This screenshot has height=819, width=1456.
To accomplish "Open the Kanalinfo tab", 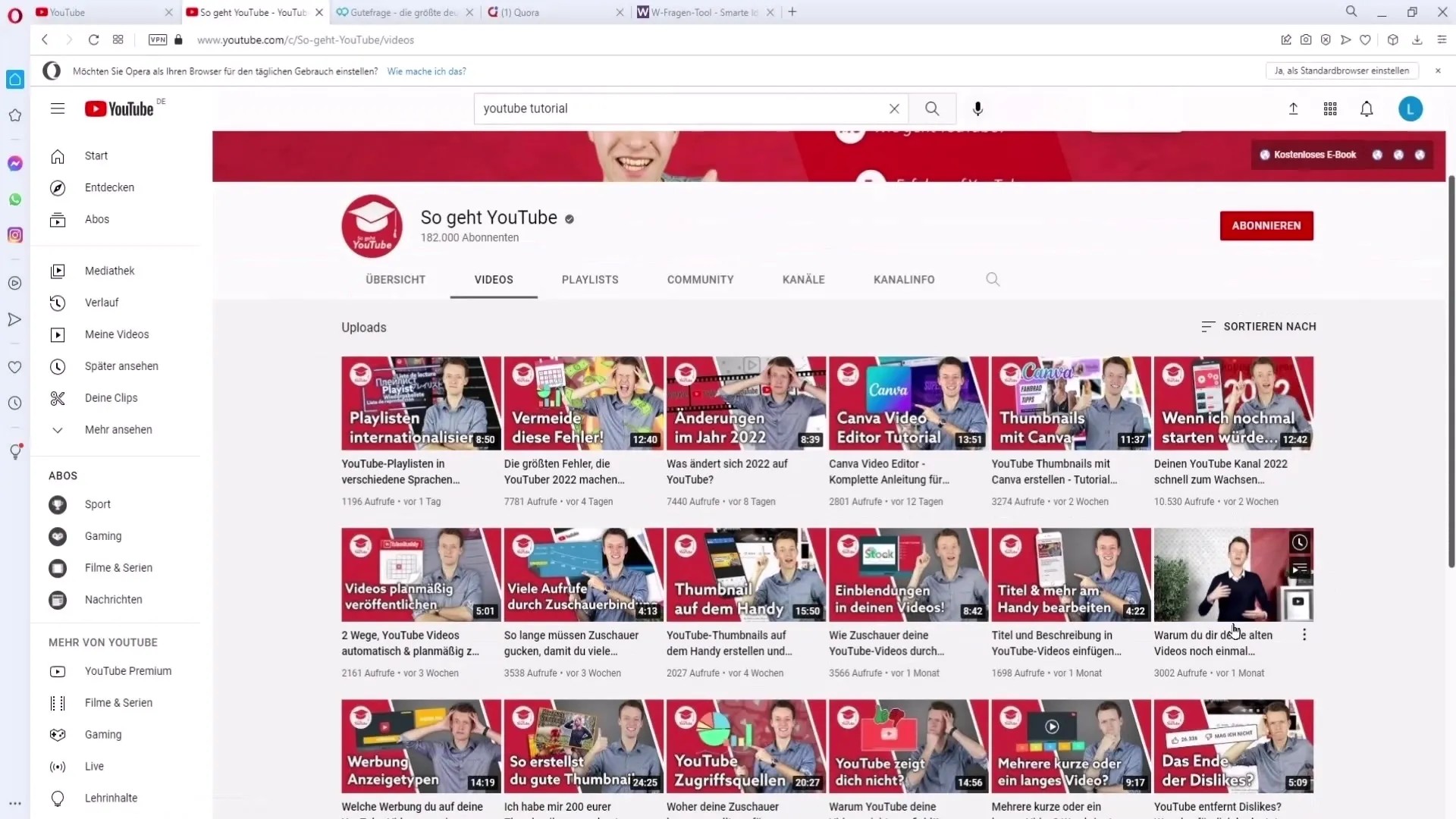I will click(x=904, y=279).
